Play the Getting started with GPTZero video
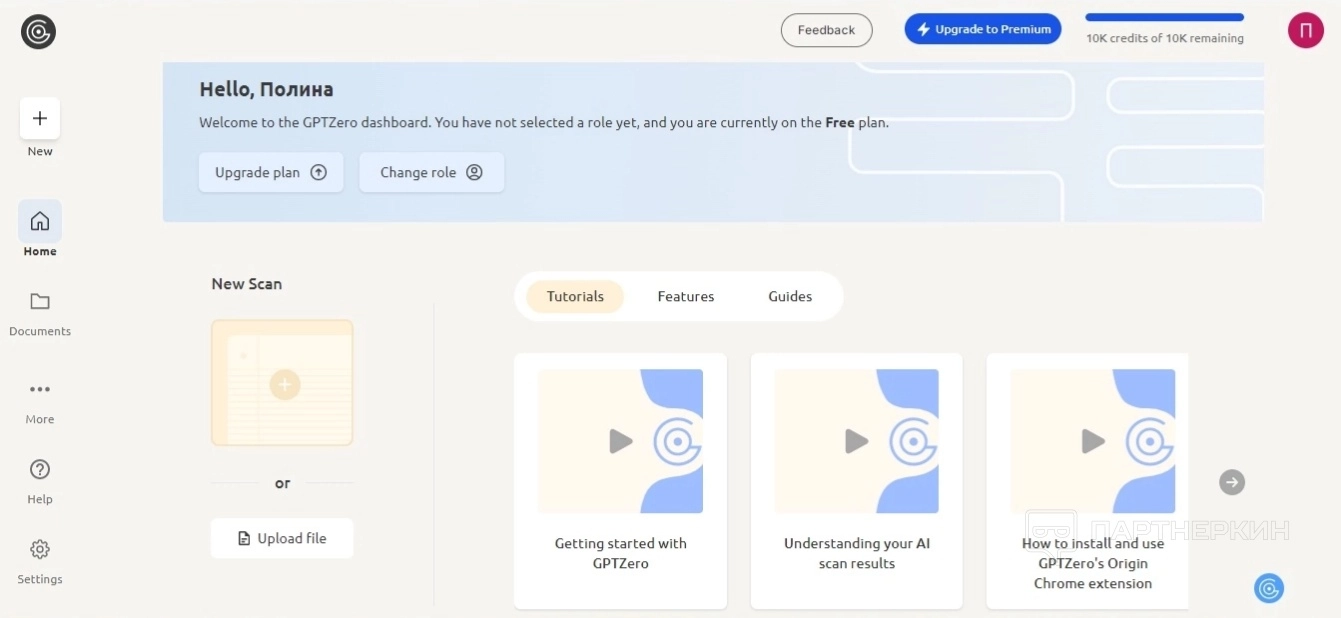Screen dimensions: 1341x618 coord(621,441)
